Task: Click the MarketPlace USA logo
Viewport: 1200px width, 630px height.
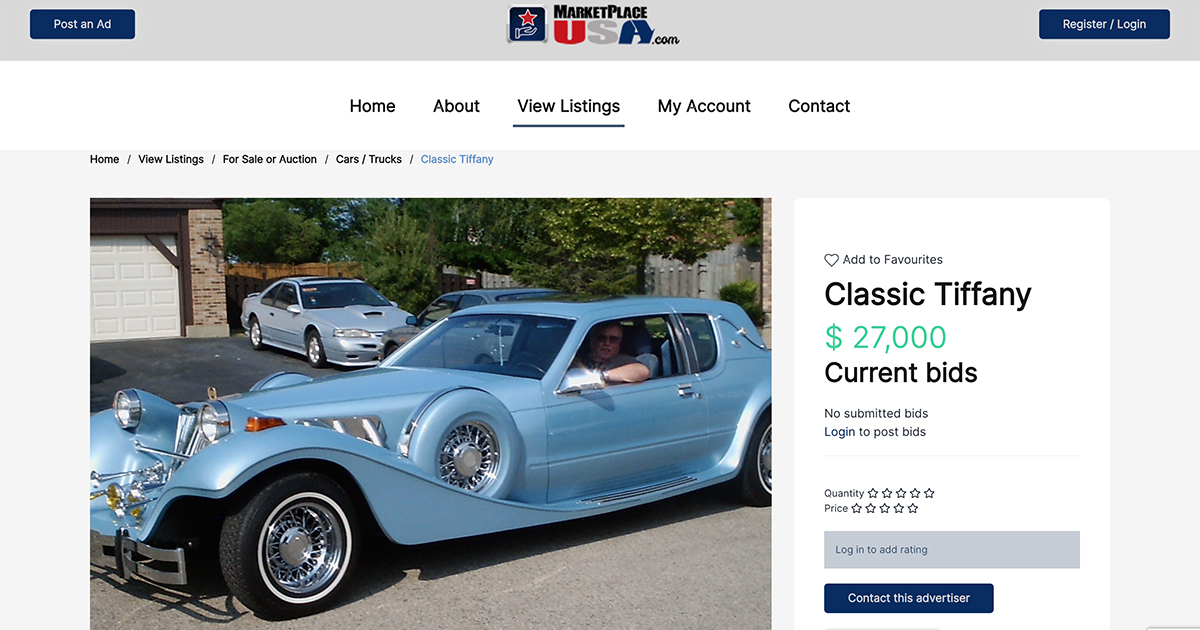Action: pos(594,26)
